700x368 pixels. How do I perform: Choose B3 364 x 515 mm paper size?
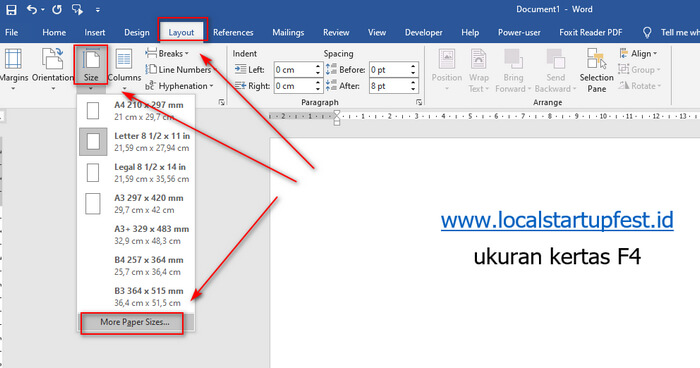(x=136, y=297)
